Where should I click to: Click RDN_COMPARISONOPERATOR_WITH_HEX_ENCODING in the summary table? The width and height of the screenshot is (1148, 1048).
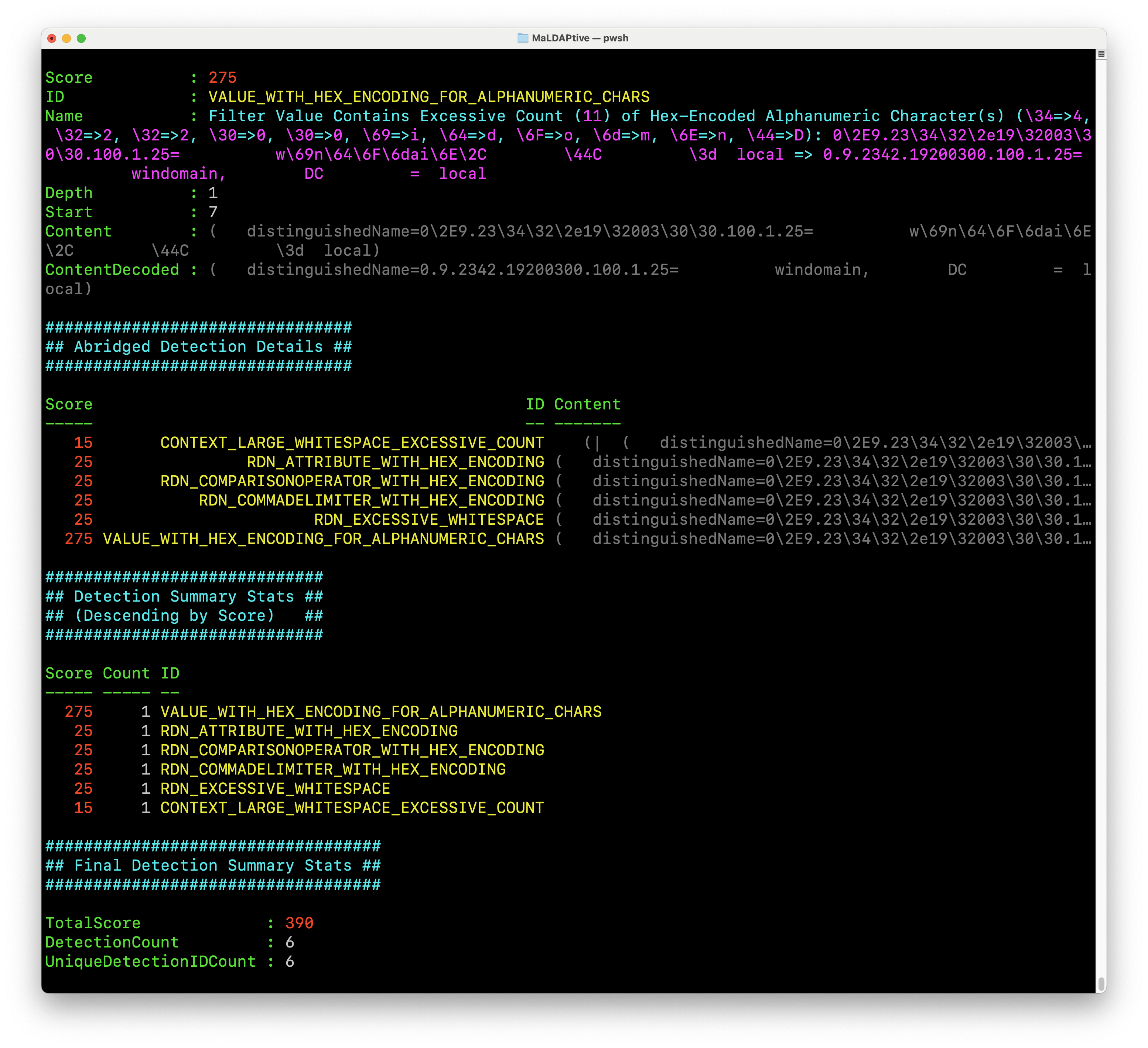[352, 751]
